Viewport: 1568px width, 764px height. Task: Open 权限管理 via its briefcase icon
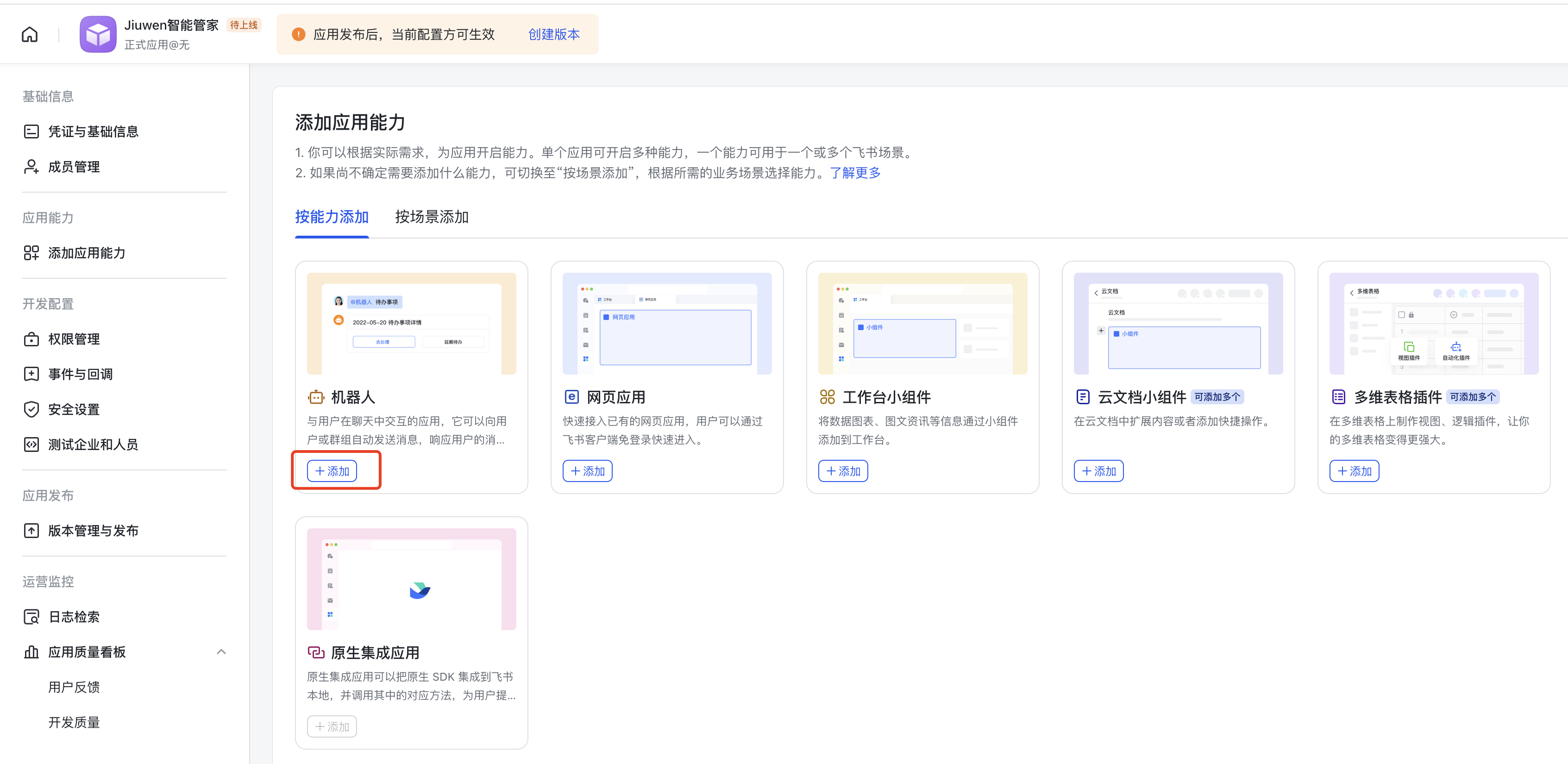point(31,339)
